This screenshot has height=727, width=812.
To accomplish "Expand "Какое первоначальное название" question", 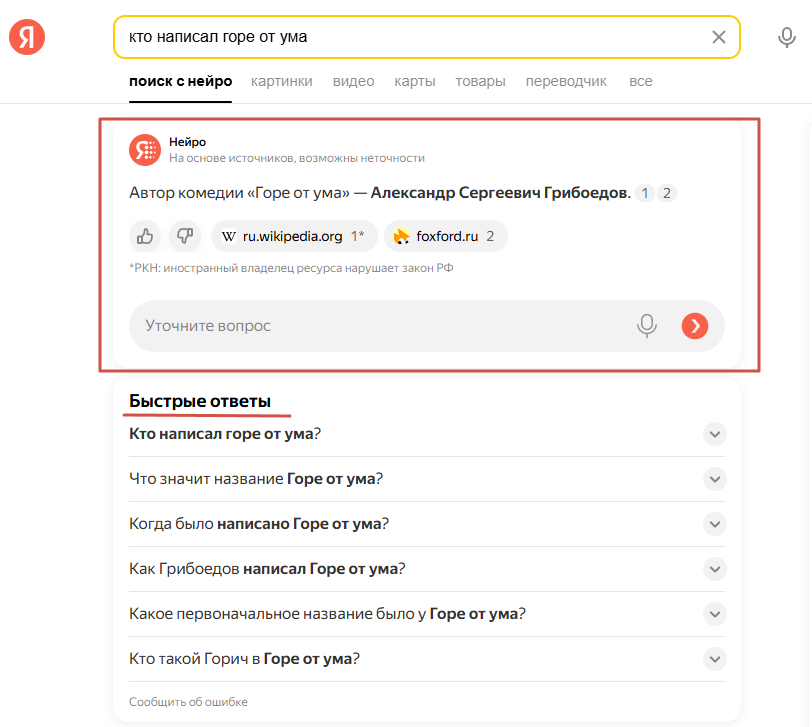I will pos(714,614).
